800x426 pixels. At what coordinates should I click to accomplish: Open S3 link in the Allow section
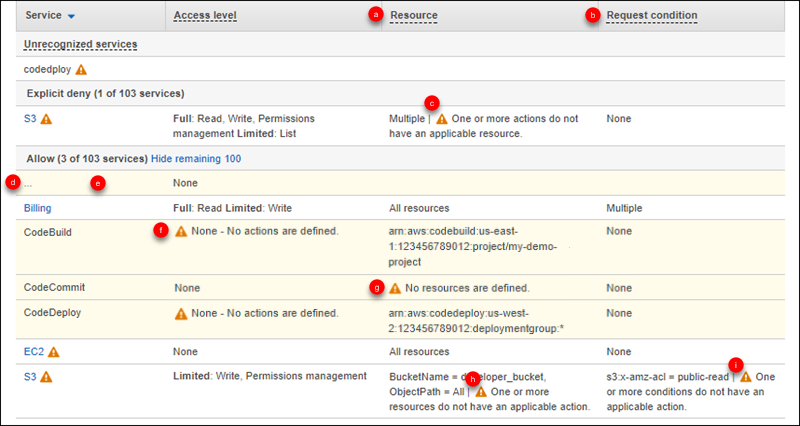click(30, 377)
